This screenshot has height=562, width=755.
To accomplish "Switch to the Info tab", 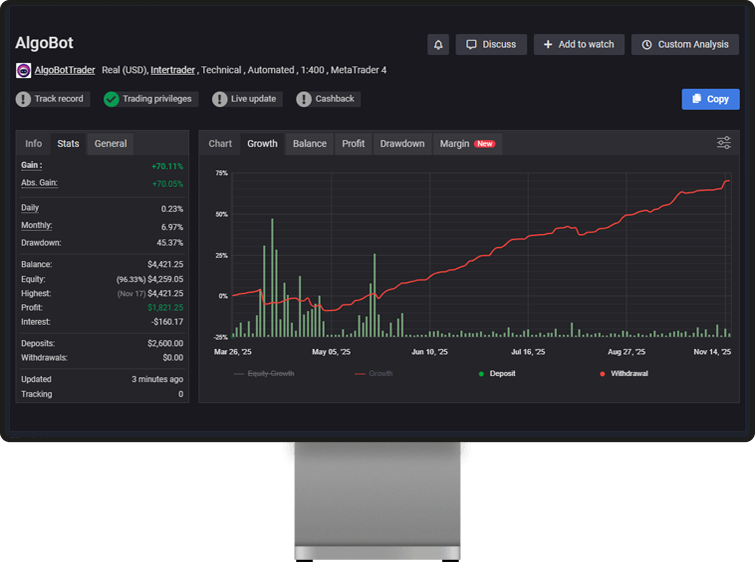I will click(33, 144).
